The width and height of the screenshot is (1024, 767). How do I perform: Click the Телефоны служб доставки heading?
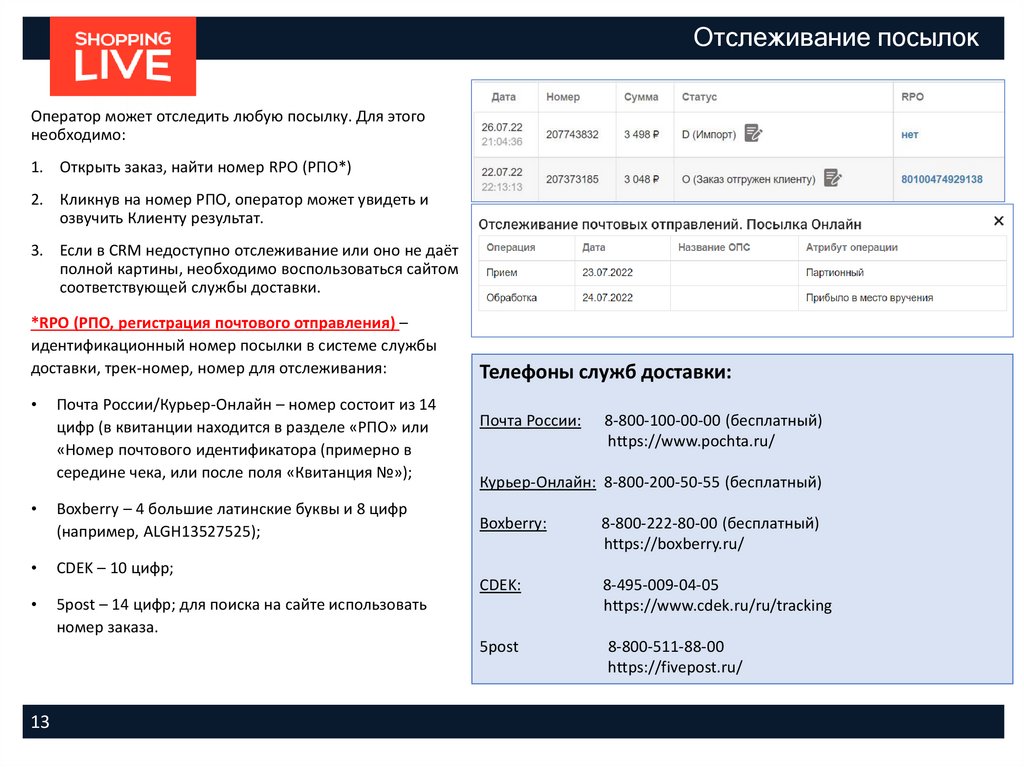coord(605,372)
